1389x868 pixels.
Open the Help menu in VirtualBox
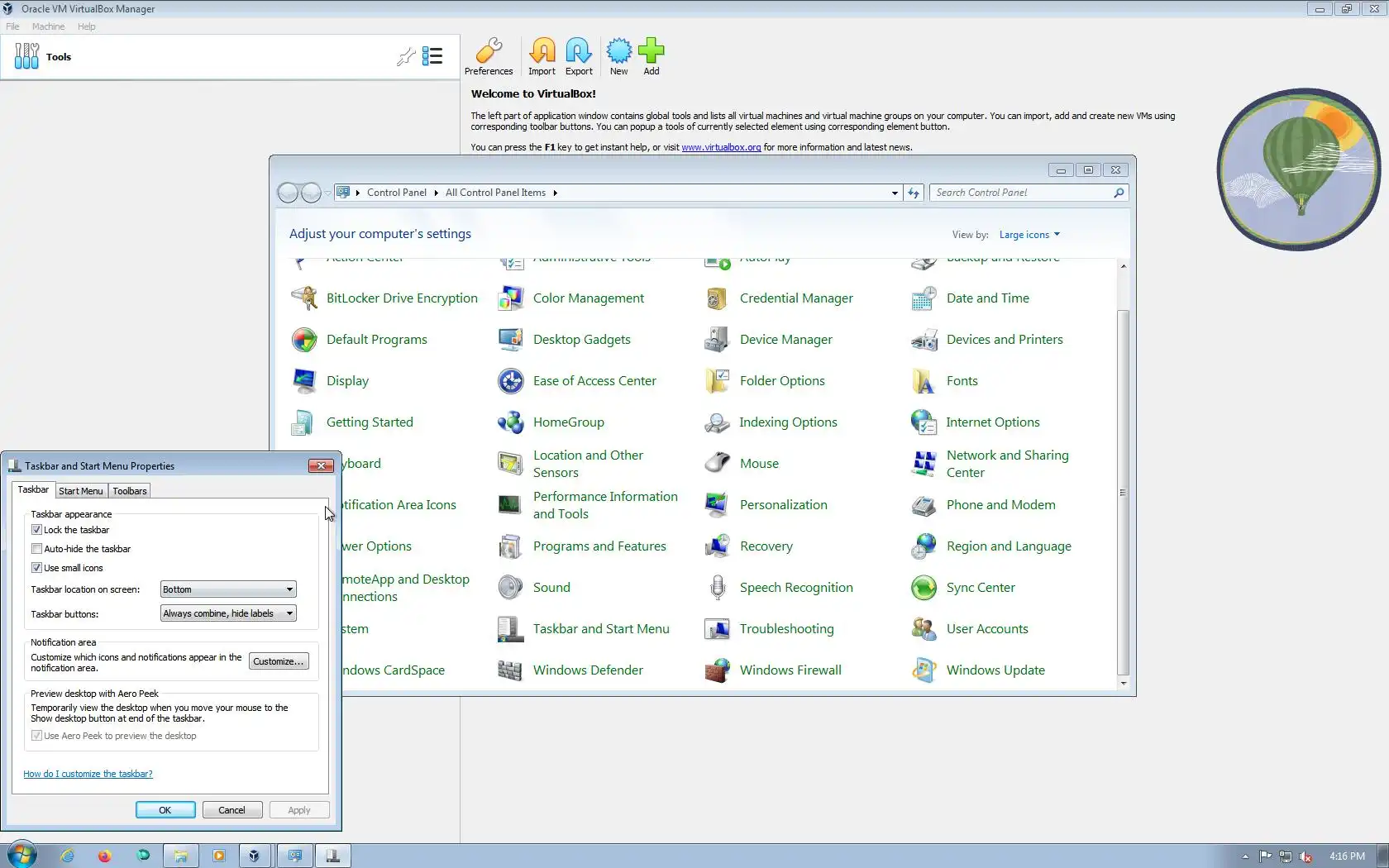coord(87,26)
